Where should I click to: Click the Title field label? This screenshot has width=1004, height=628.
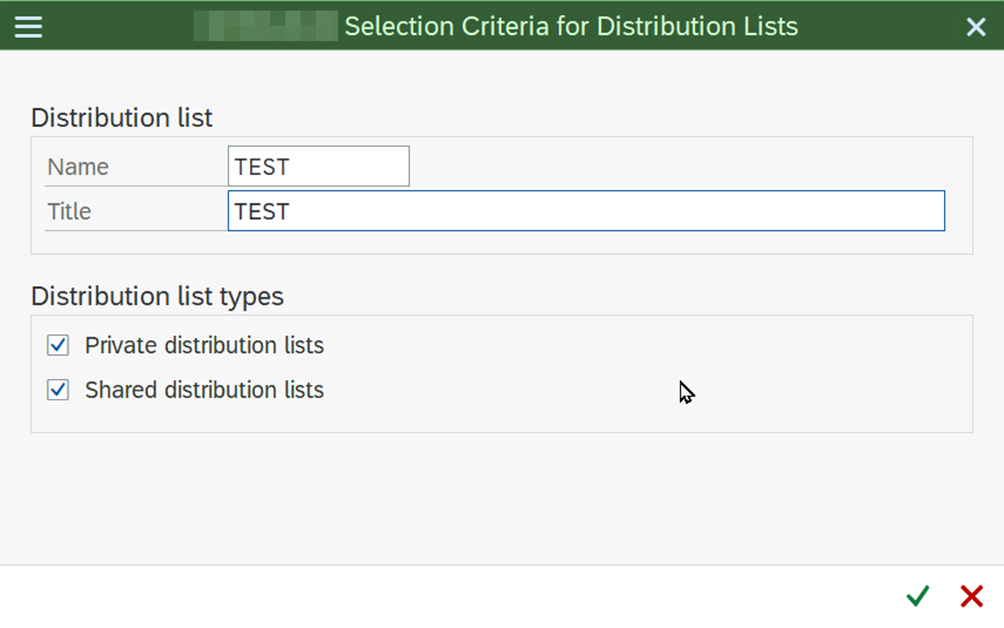(x=69, y=211)
